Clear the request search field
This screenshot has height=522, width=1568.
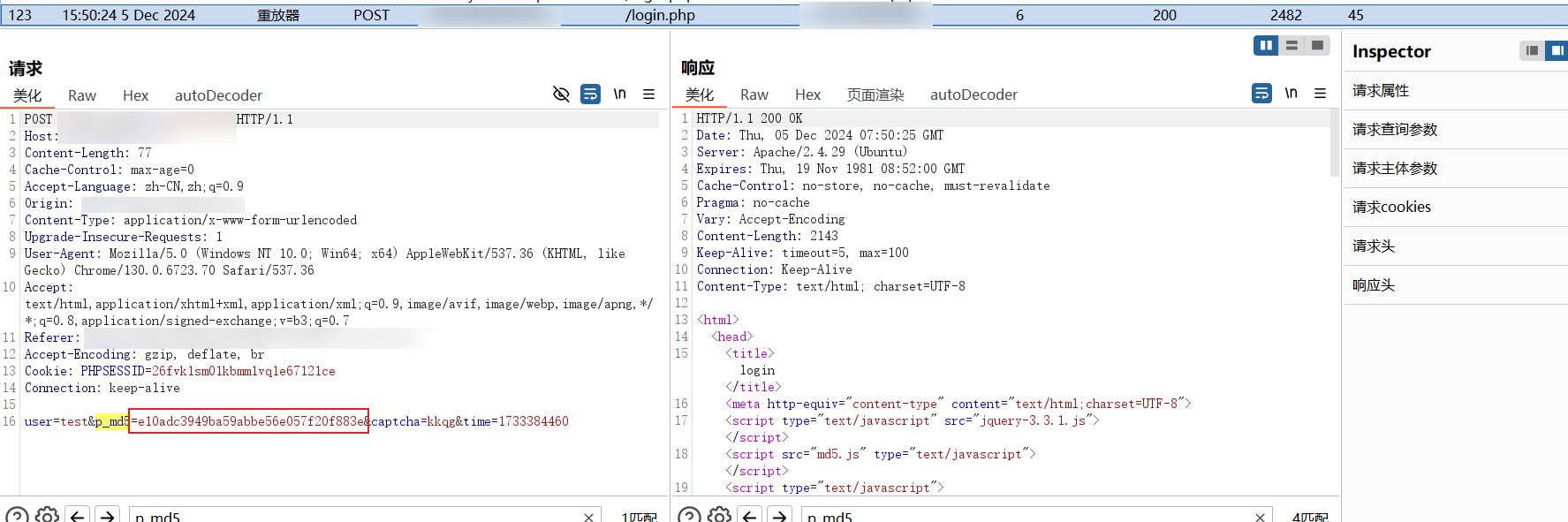point(589,517)
